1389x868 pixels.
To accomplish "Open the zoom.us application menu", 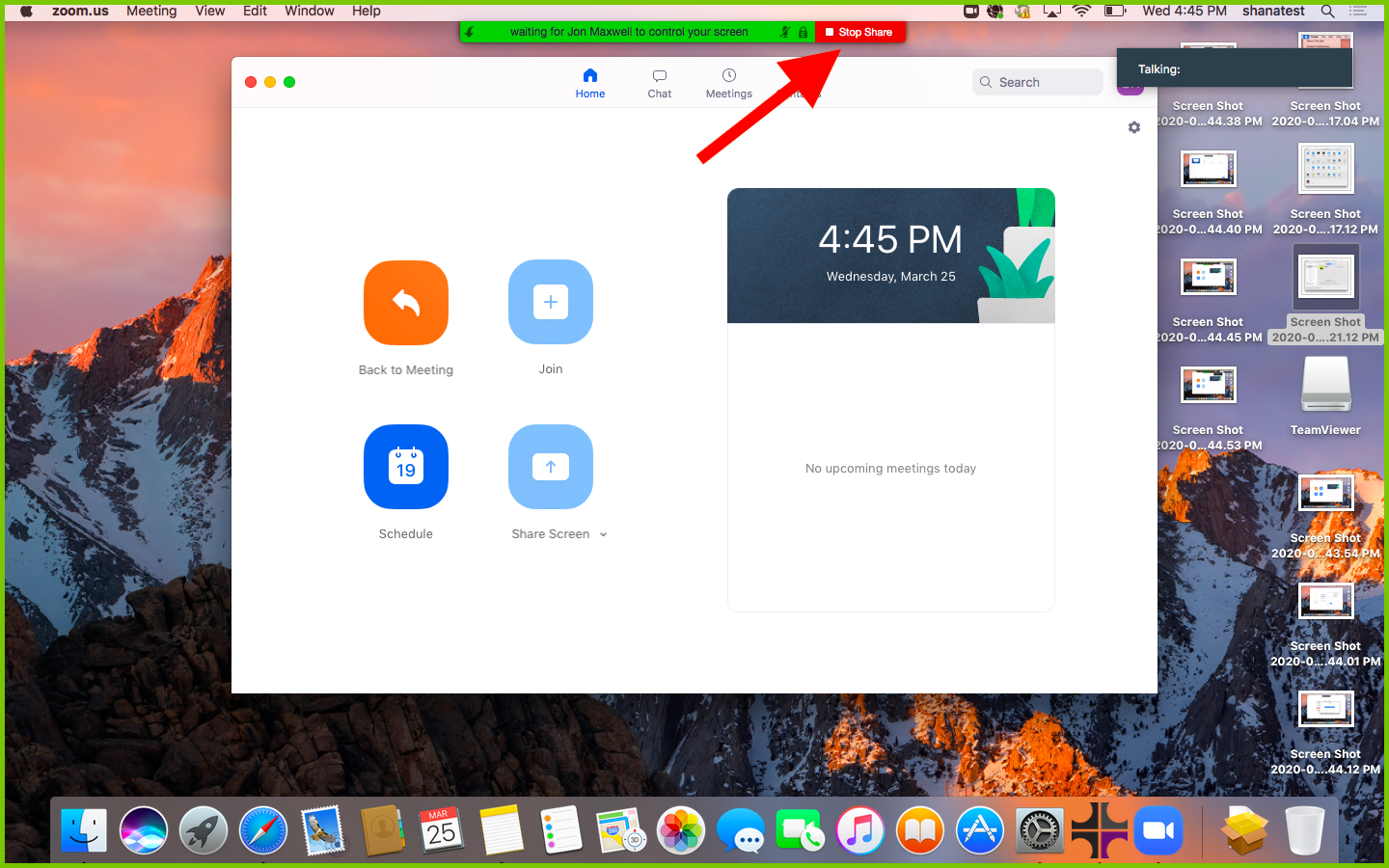I will [x=80, y=11].
